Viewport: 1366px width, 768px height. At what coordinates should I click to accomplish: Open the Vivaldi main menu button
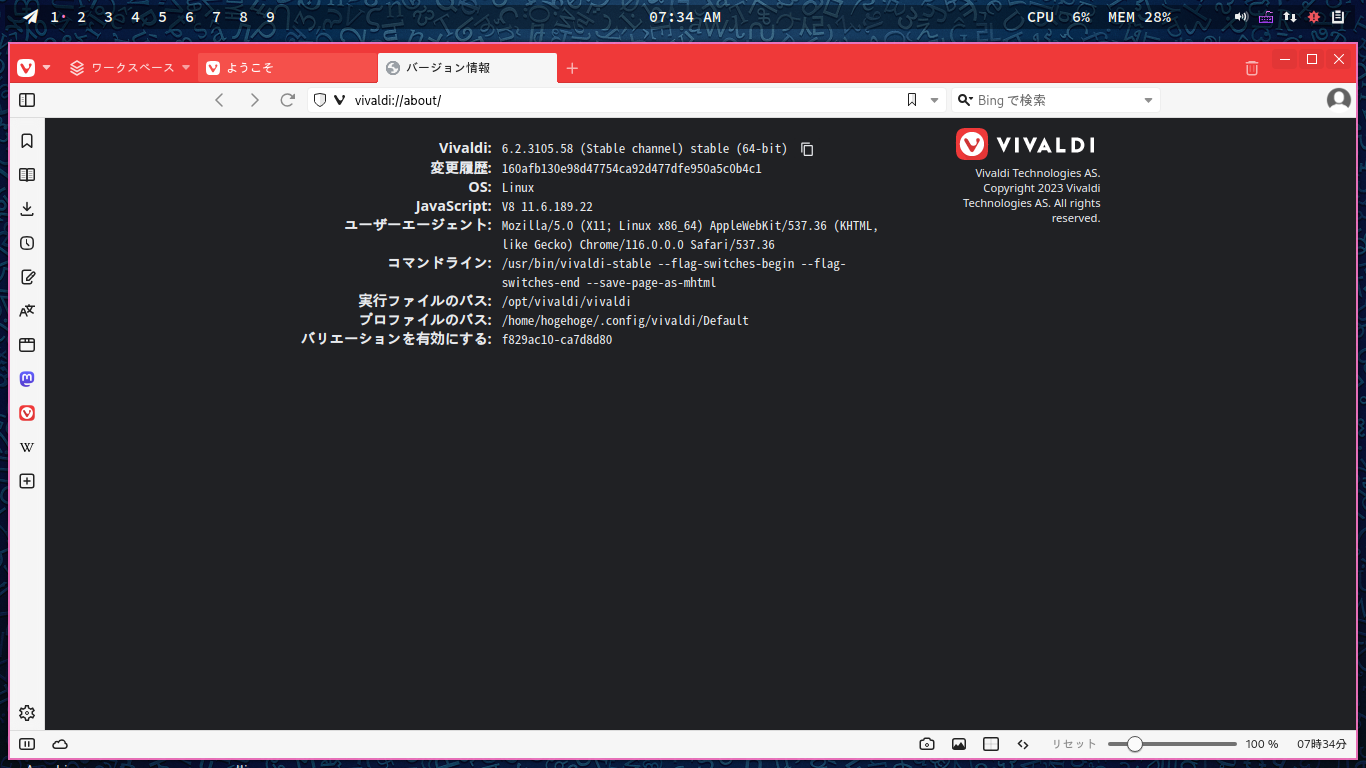coord(26,68)
